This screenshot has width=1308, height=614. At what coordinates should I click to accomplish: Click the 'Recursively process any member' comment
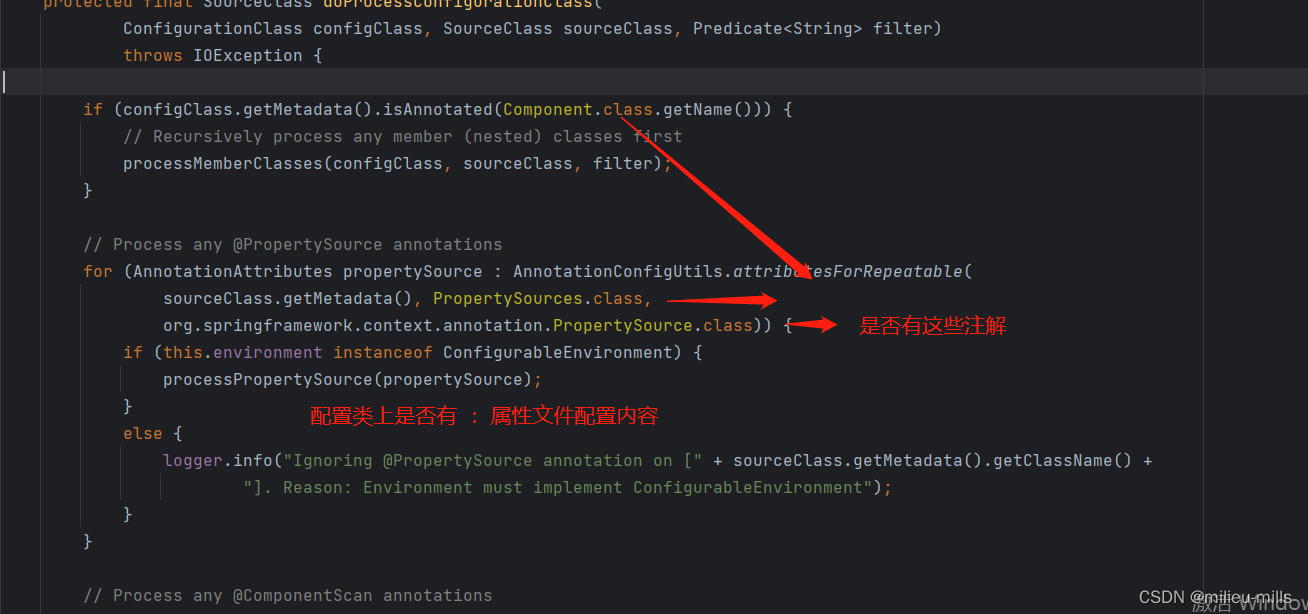[402, 136]
